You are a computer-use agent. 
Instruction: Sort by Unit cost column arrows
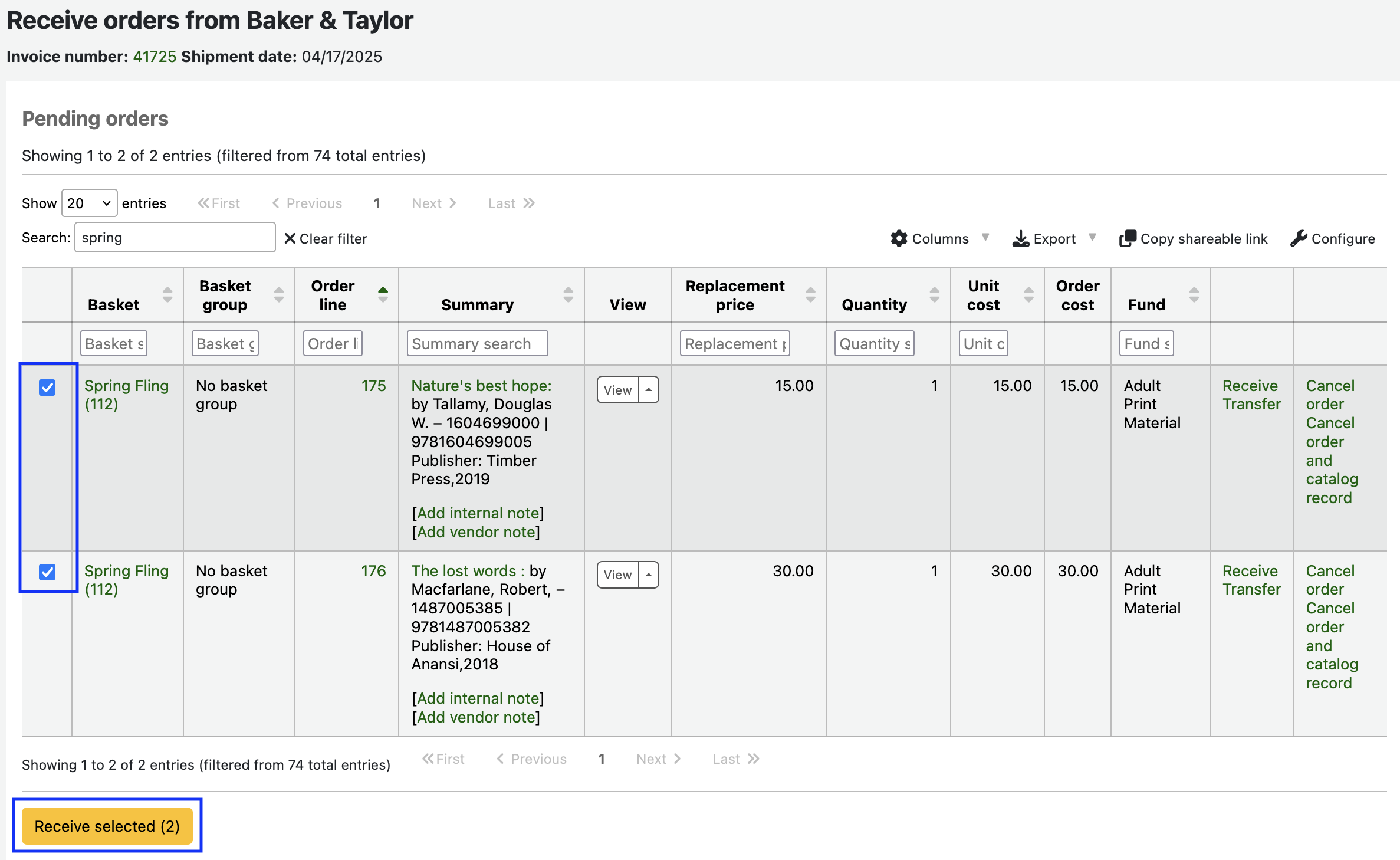click(x=1028, y=295)
